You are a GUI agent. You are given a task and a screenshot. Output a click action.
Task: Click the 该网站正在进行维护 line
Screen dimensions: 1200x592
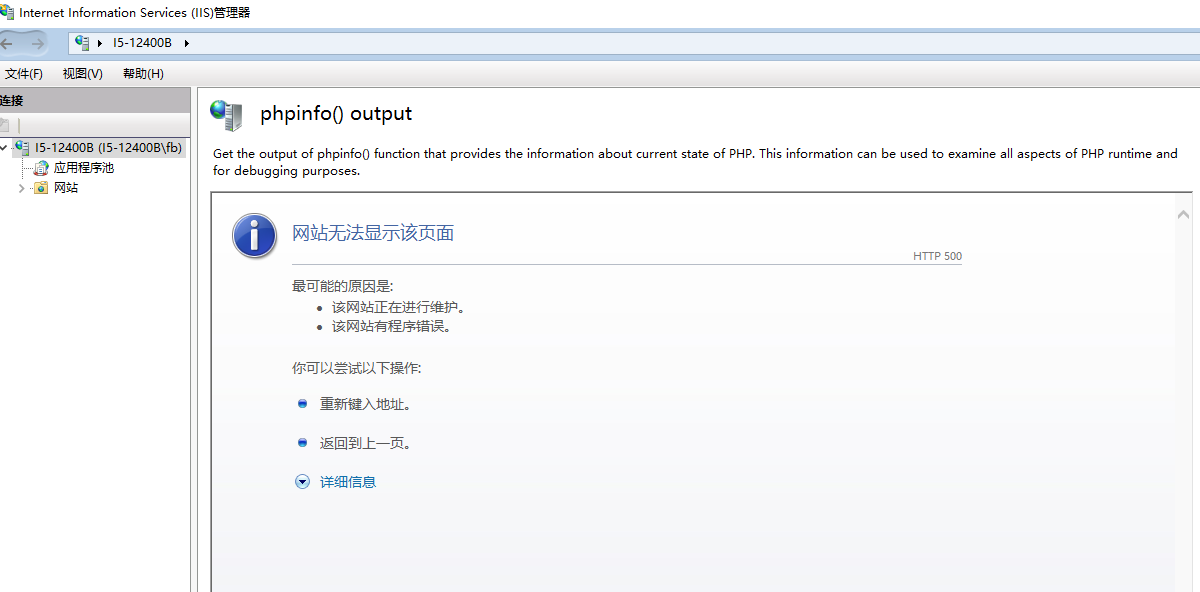point(399,307)
